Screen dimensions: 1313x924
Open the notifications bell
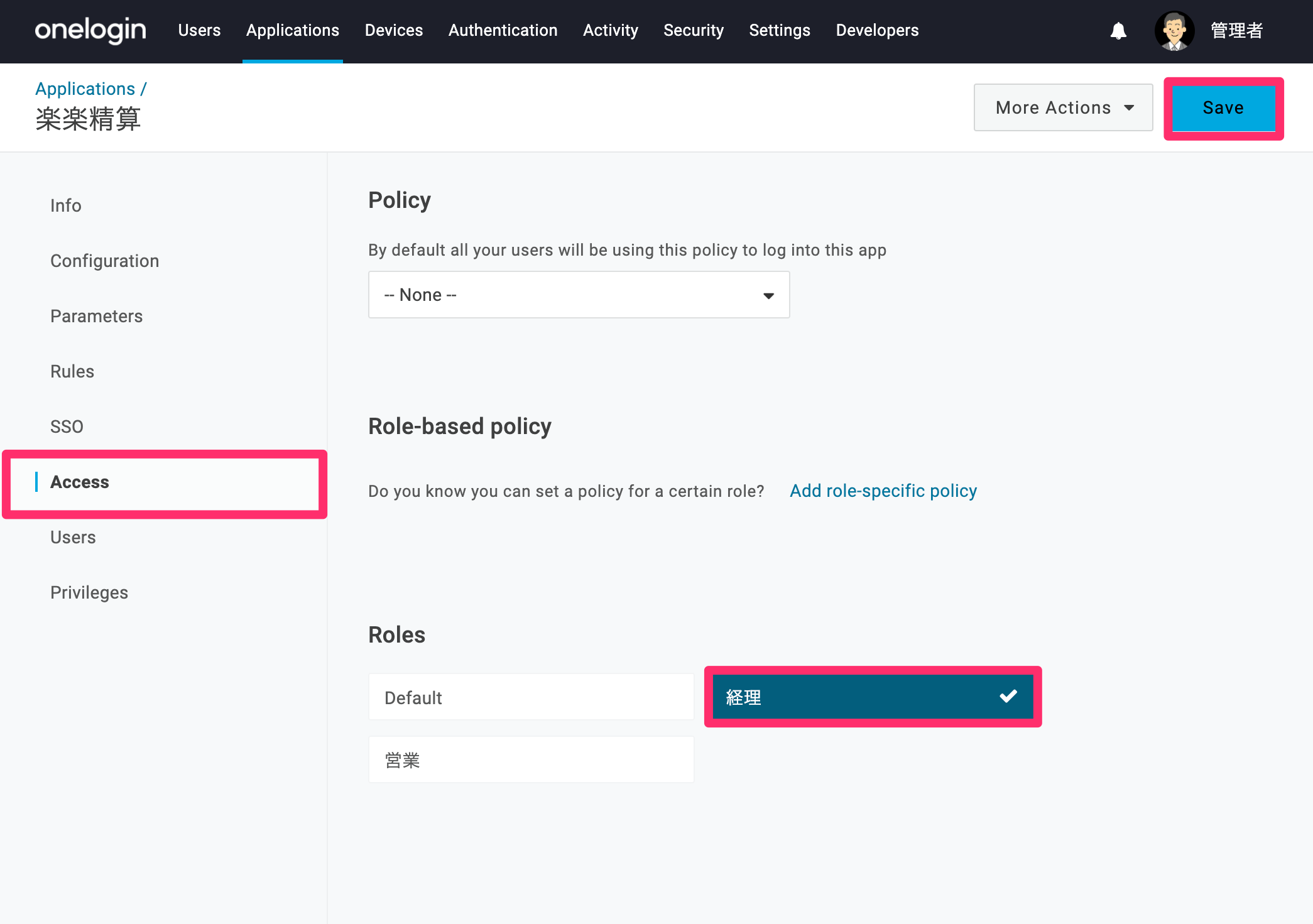point(1118,31)
